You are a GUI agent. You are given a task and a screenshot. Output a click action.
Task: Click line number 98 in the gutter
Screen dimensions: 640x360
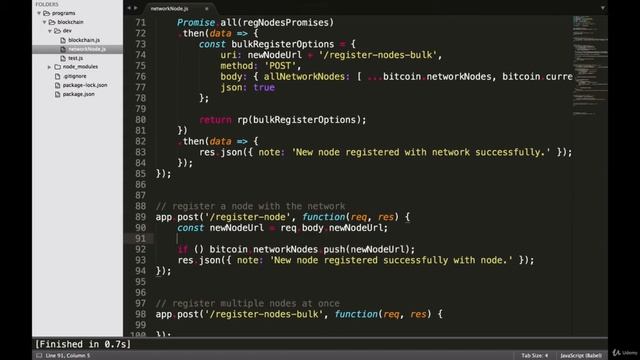click(x=140, y=314)
